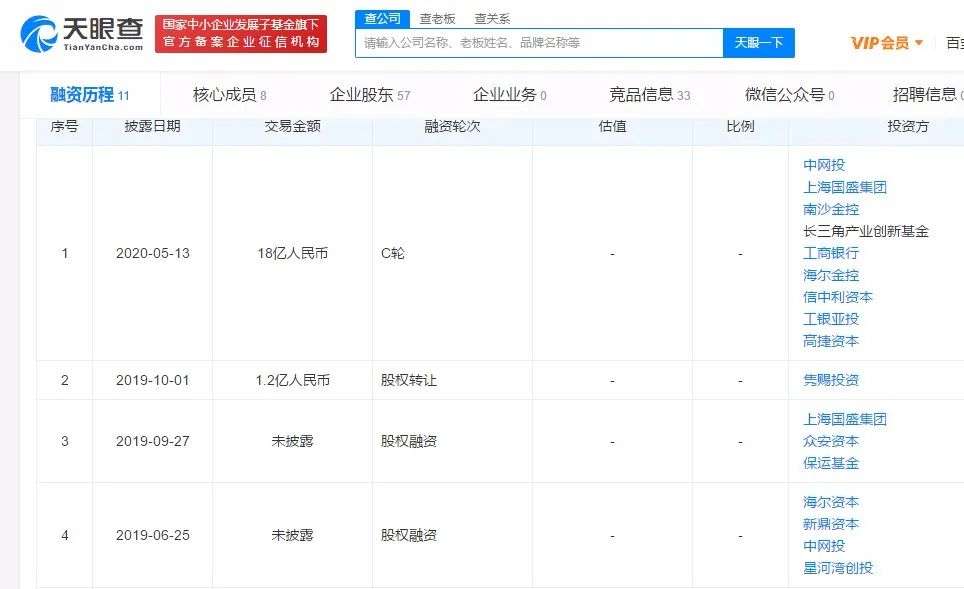Open the 工银亚投 investor link
964x589 pixels.
[x=831, y=320]
